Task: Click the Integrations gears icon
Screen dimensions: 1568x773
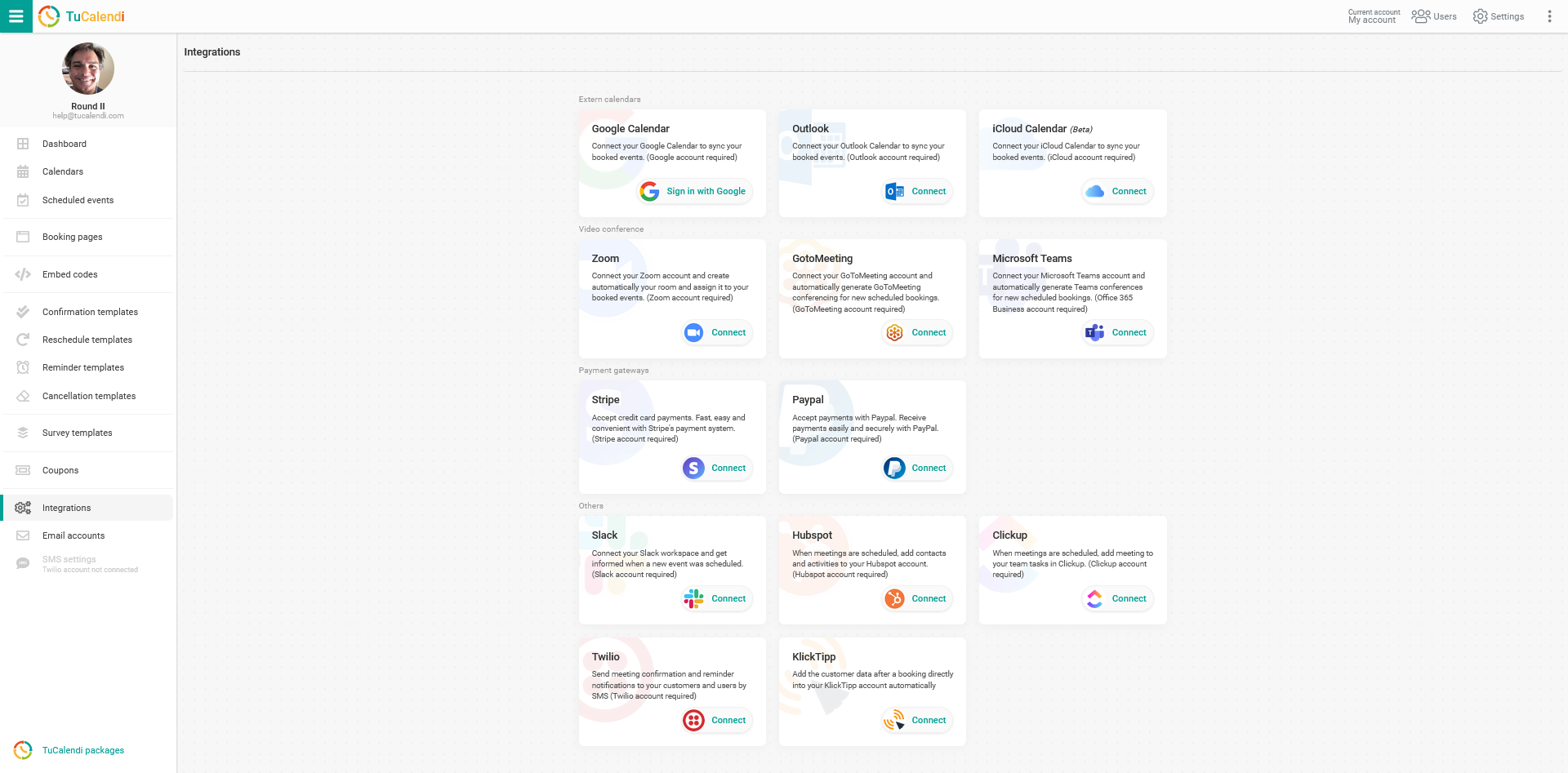Action: click(x=23, y=508)
